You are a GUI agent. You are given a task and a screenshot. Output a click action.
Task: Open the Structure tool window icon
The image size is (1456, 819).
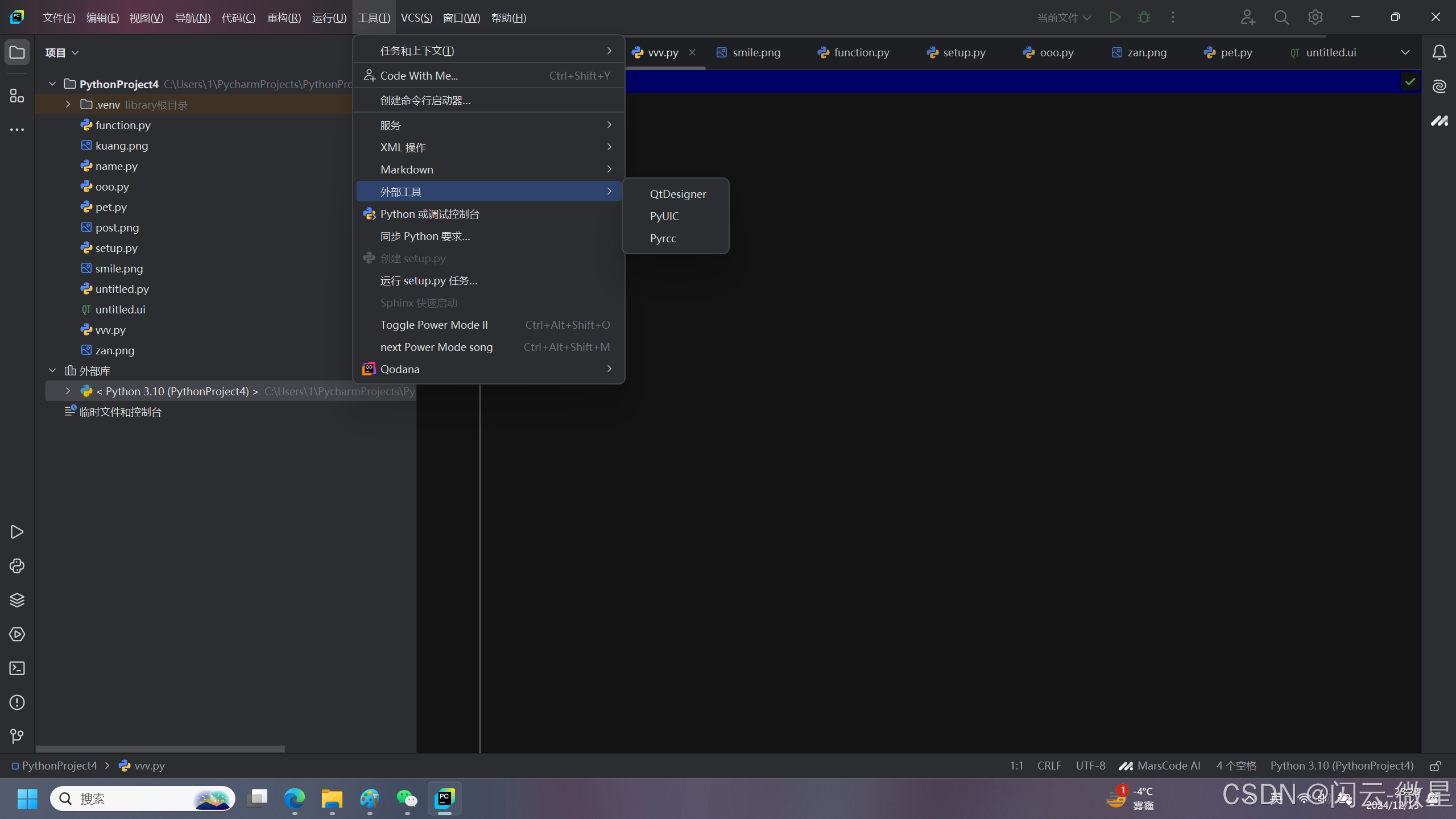pyautogui.click(x=17, y=96)
